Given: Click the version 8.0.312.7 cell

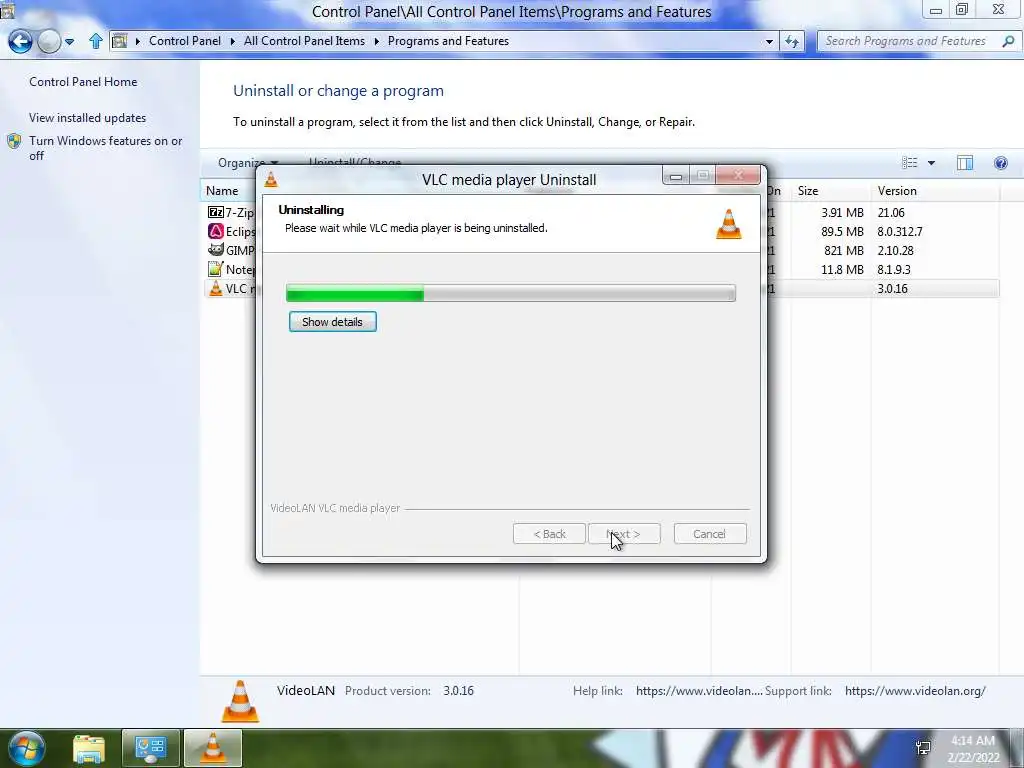Looking at the screenshot, I should point(900,231).
